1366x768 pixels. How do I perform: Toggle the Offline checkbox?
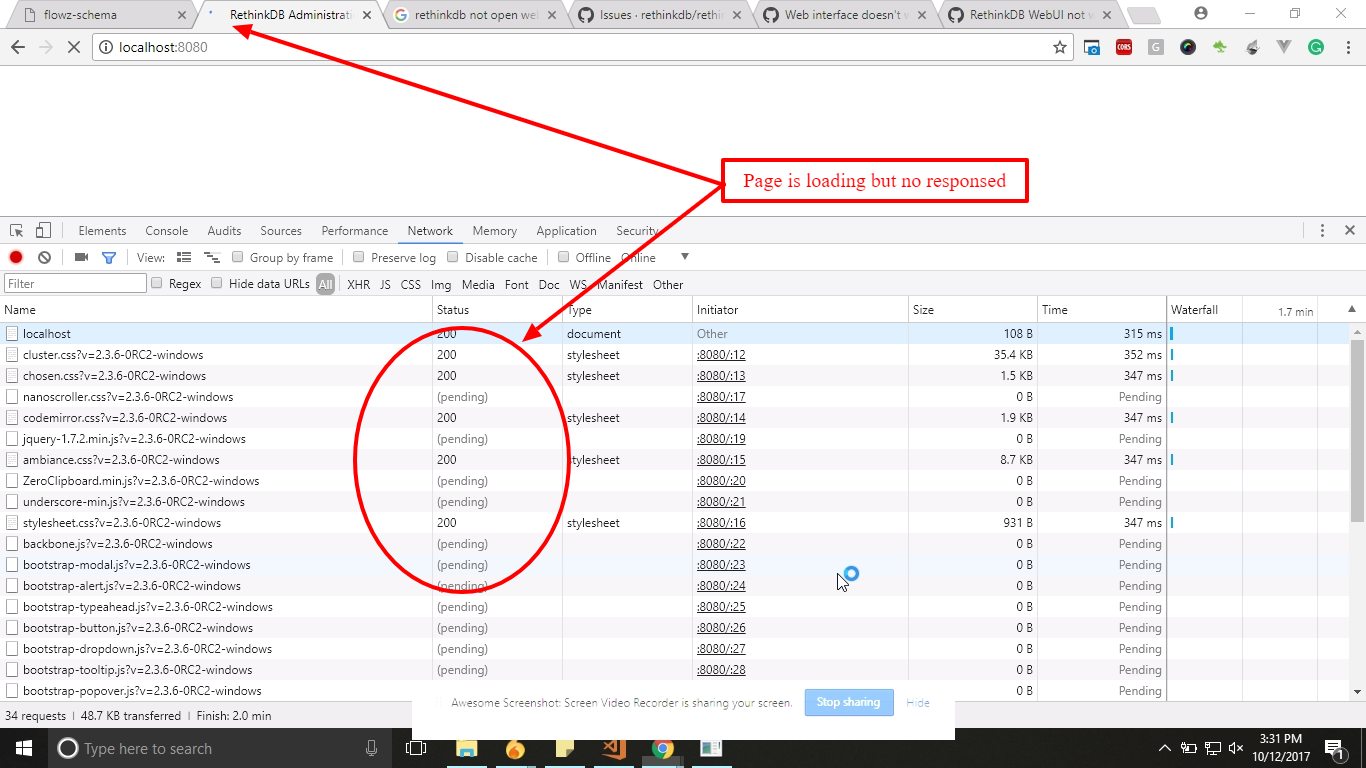coord(564,257)
